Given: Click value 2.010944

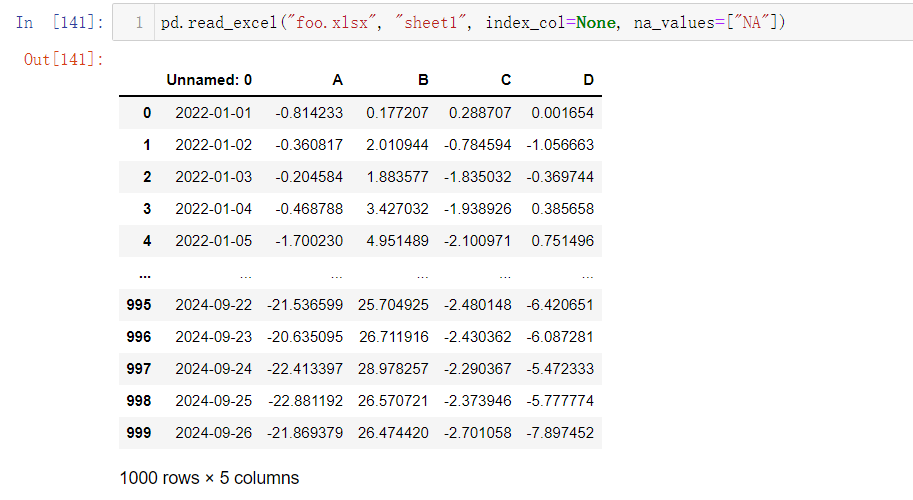Looking at the screenshot, I should point(397,145).
